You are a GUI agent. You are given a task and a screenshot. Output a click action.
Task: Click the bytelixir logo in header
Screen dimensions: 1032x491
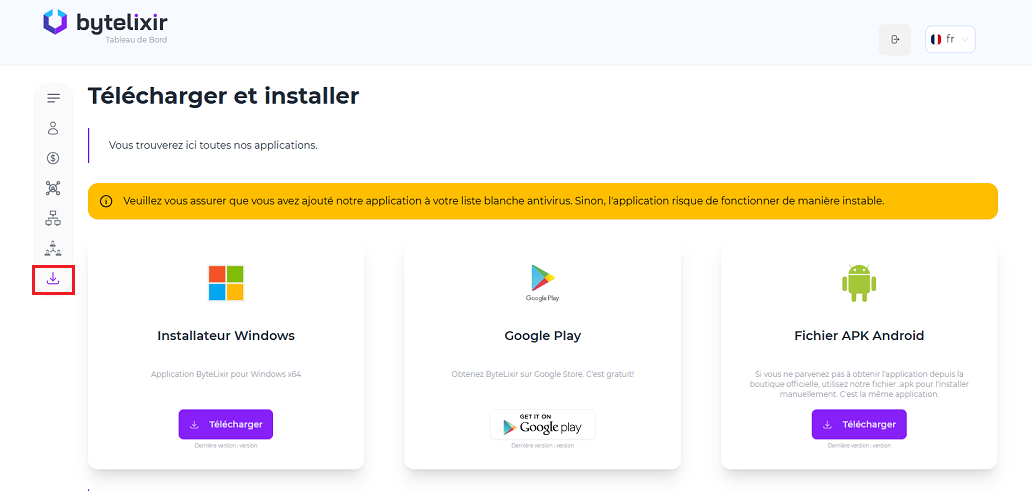click(105, 22)
